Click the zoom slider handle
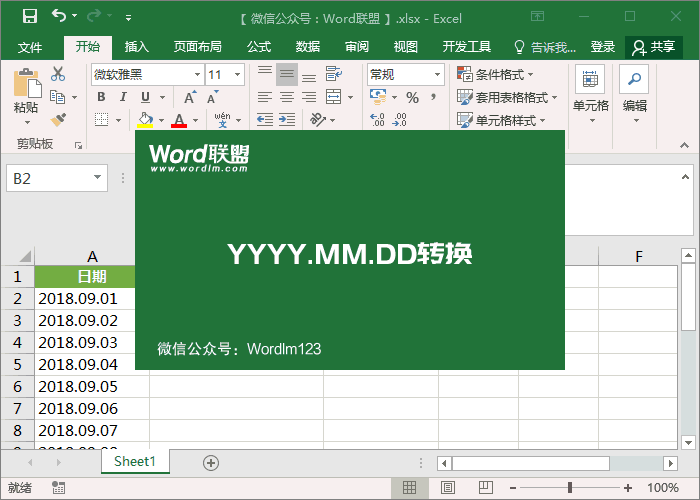The image size is (700, 500). (x=570, y=488)
